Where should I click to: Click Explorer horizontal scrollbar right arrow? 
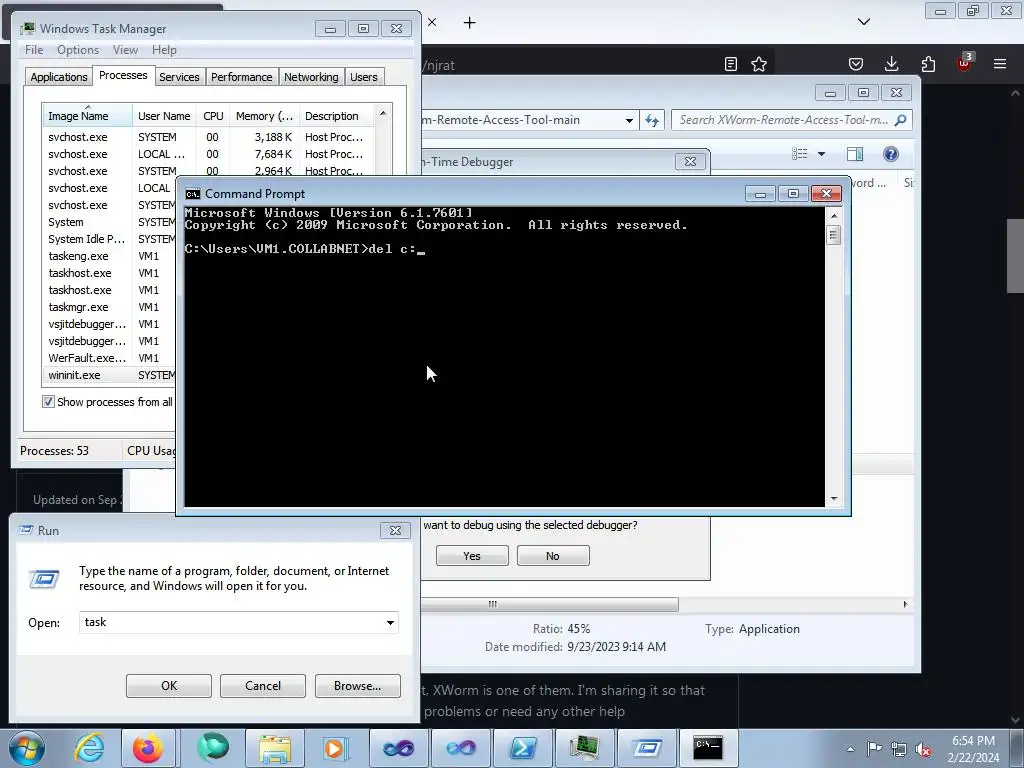905,604
